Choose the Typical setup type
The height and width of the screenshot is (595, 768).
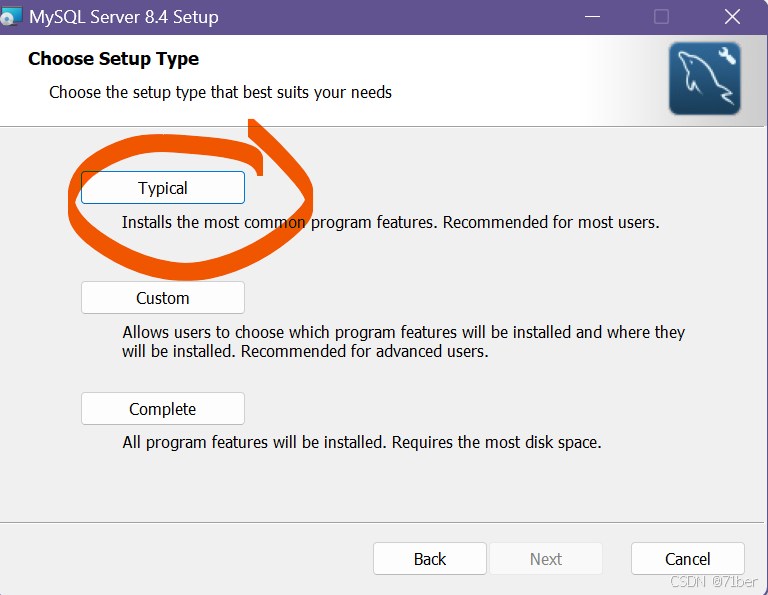point(163,188)
